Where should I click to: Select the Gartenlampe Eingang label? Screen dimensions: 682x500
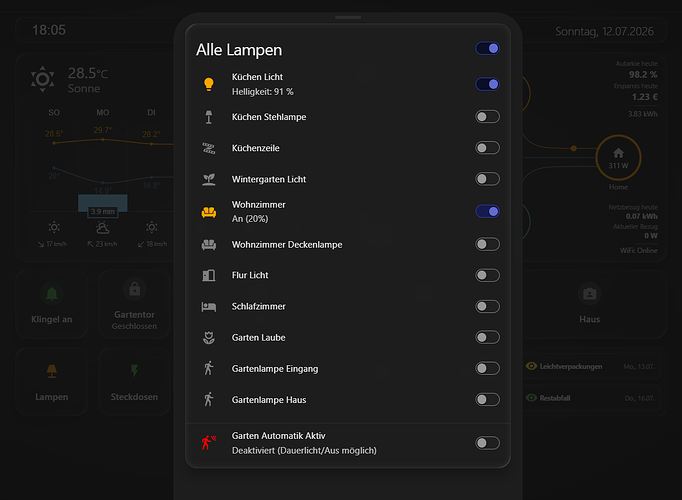[275, 369]
